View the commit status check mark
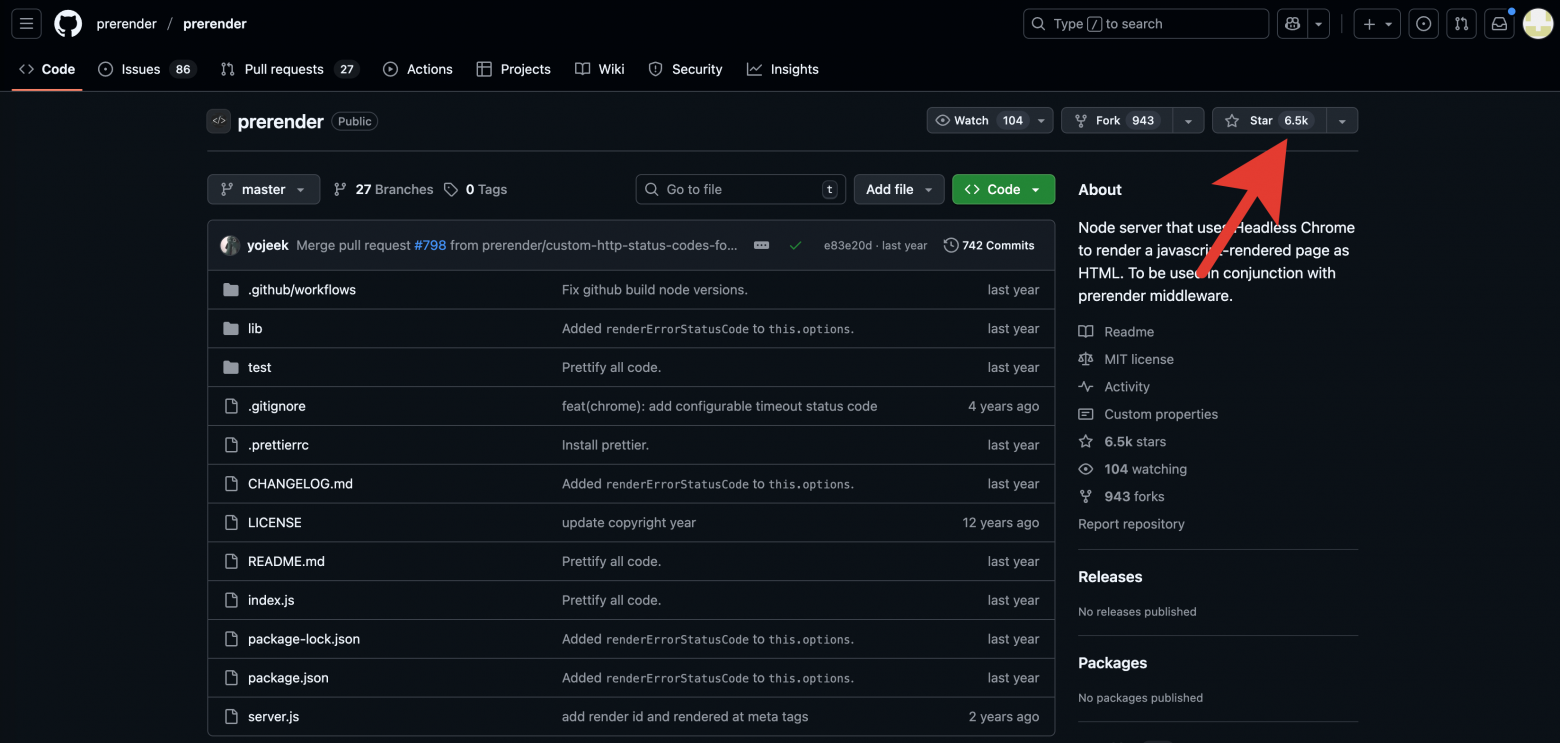This screenshot has width=1560, height=743. 795,244
